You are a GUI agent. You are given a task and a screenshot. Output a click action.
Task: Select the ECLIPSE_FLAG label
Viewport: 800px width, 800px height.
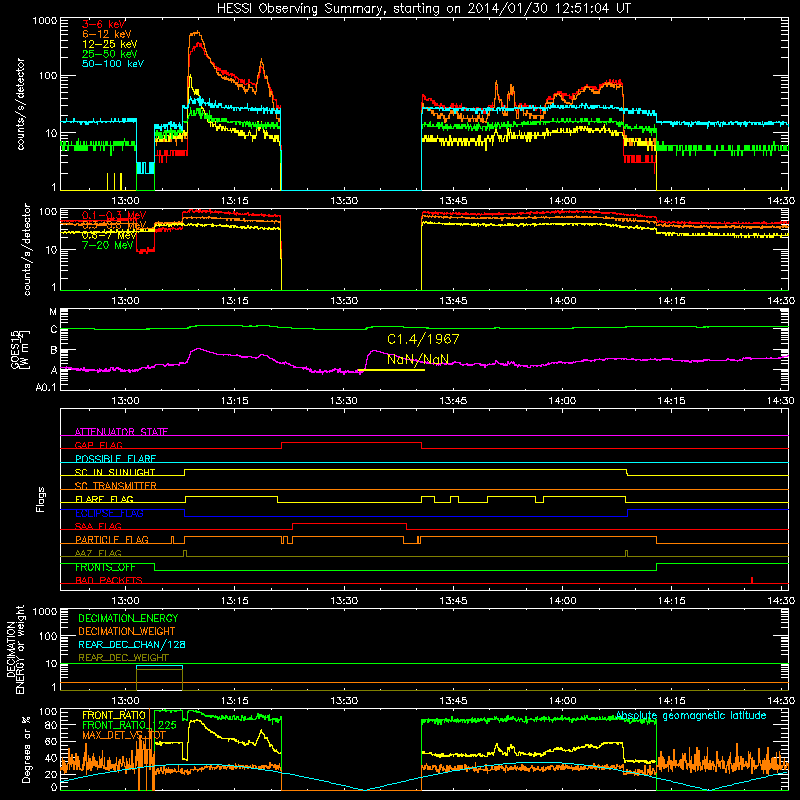(x=109, y=513)
